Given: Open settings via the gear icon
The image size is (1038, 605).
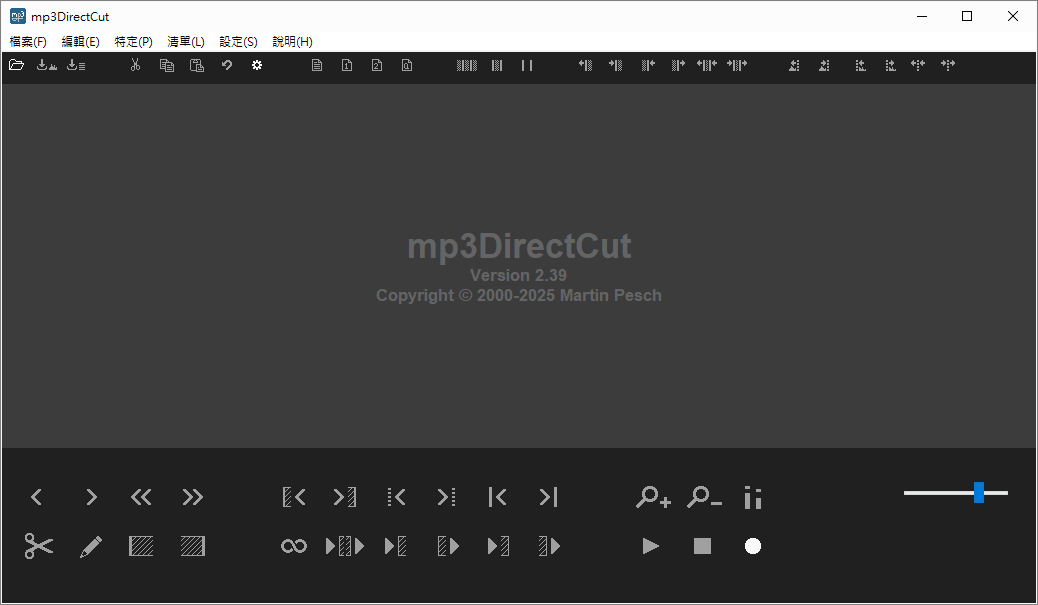Looking at the screenshot, I should pos(257,65).
